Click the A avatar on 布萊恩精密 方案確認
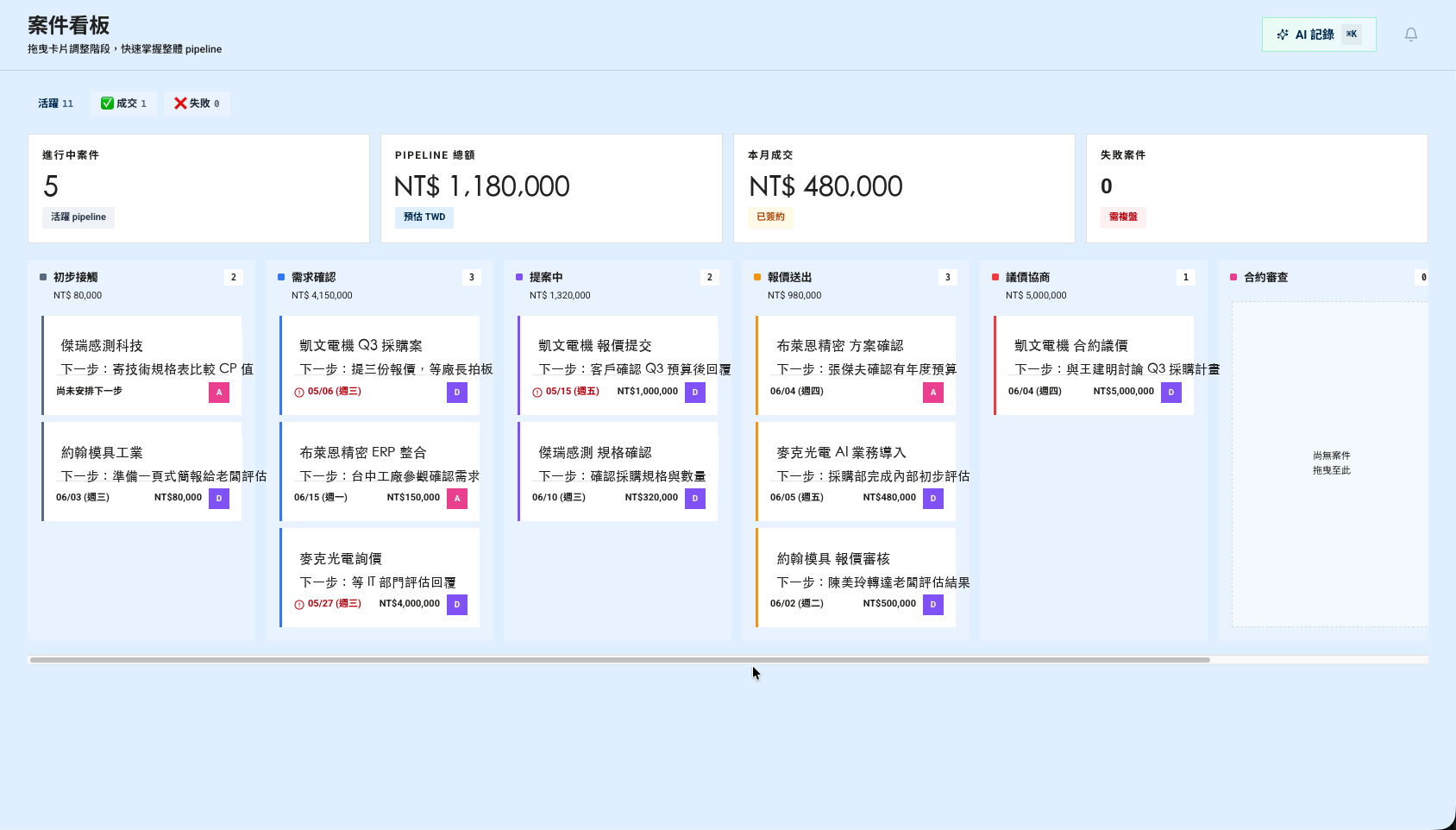The width and height of the screenshot is (1456, 830). click(933, 393)
